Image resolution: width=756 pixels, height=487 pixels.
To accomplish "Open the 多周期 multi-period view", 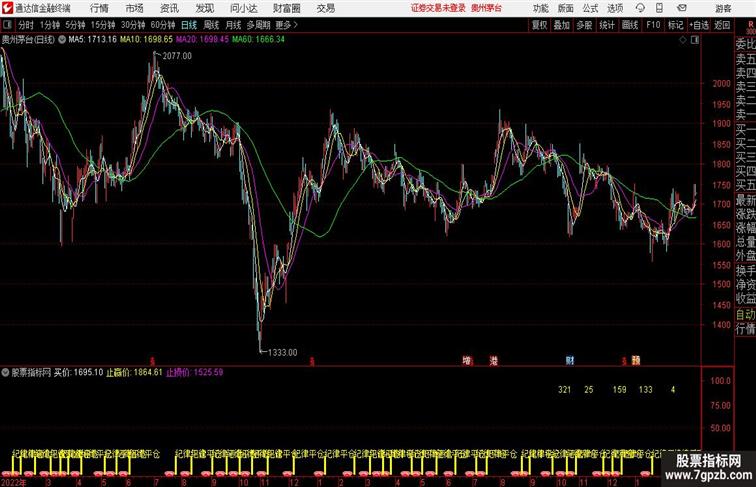I will (x=258, y=25).
